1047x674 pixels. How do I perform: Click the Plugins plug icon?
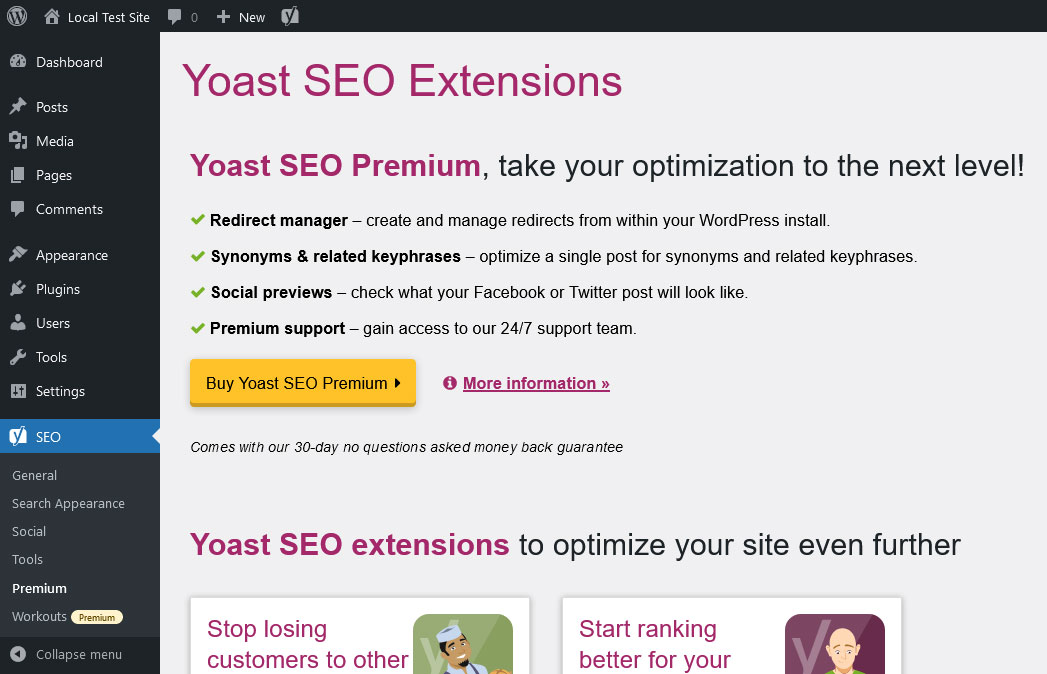point(22,289)
